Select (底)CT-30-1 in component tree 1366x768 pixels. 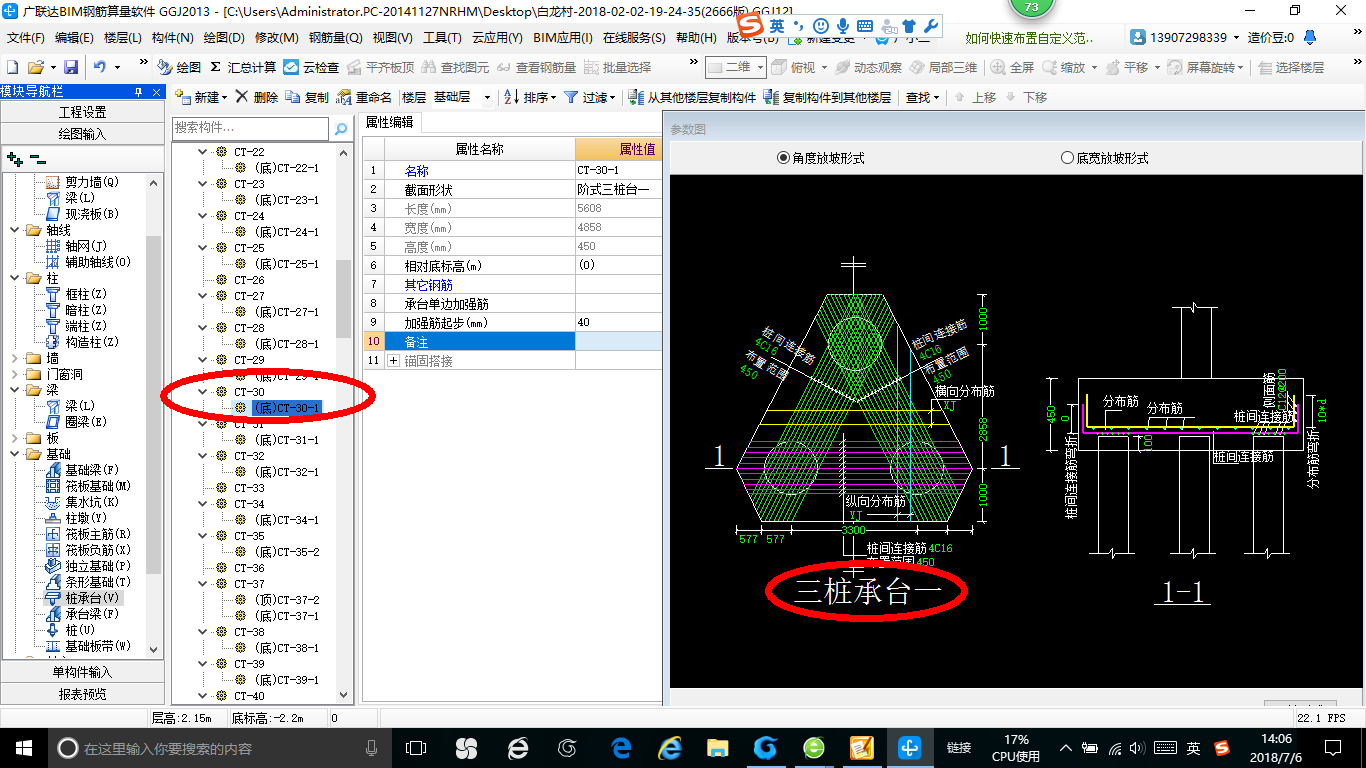286,408
